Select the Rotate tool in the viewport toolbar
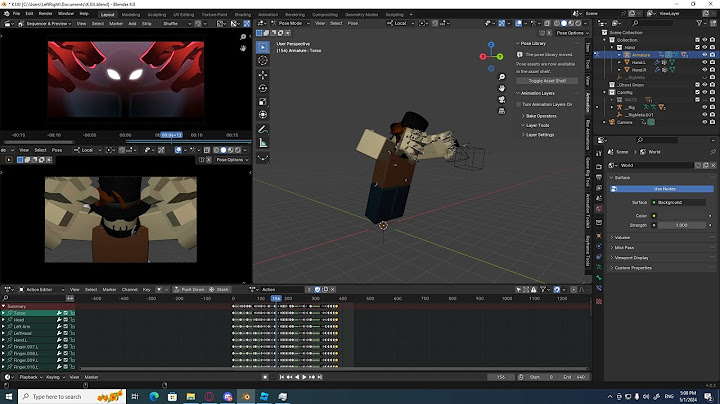720x404 pixels. click(x=263, y=88)
